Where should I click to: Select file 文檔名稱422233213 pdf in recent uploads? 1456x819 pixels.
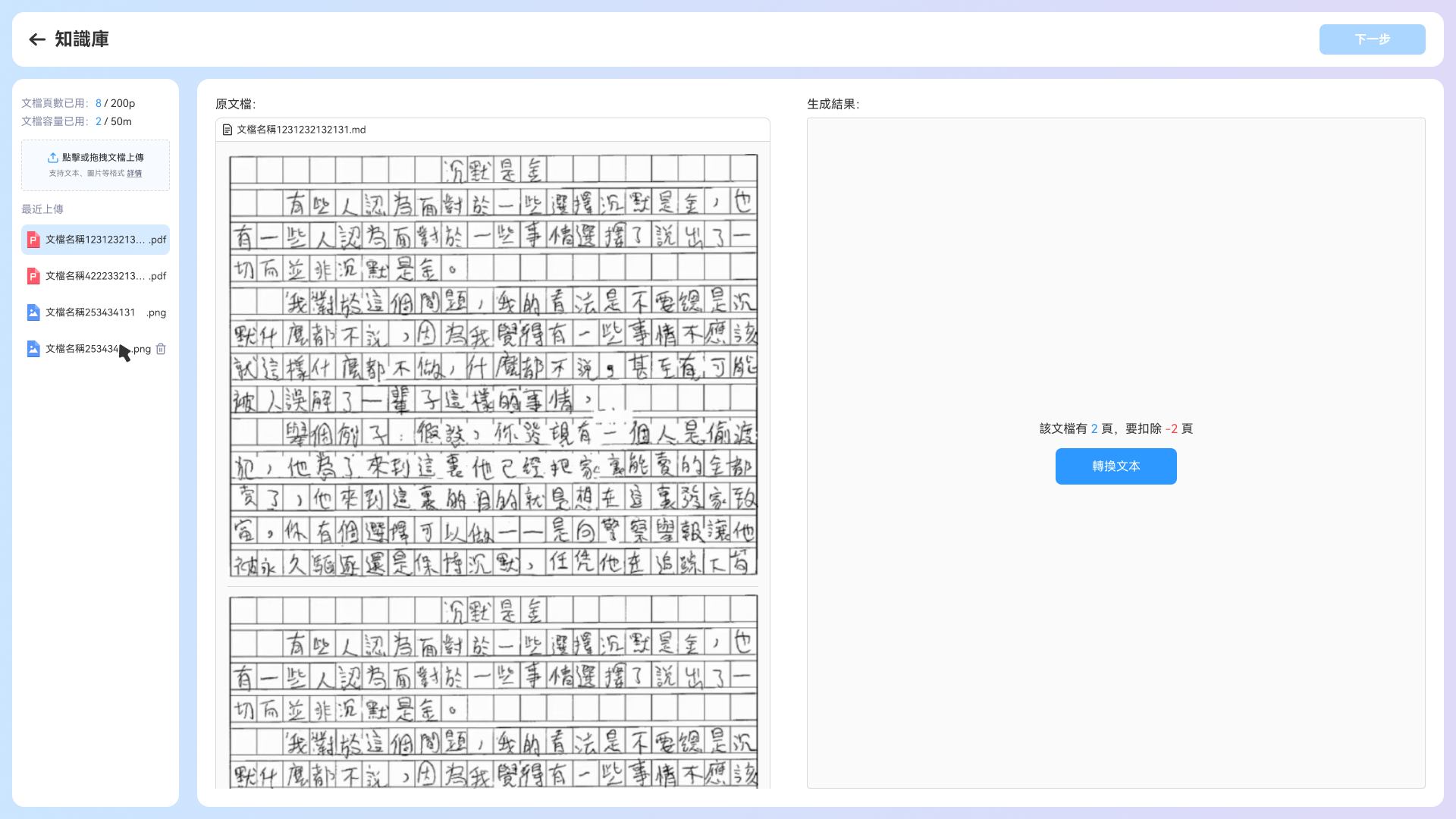click(x=96, y=276)
